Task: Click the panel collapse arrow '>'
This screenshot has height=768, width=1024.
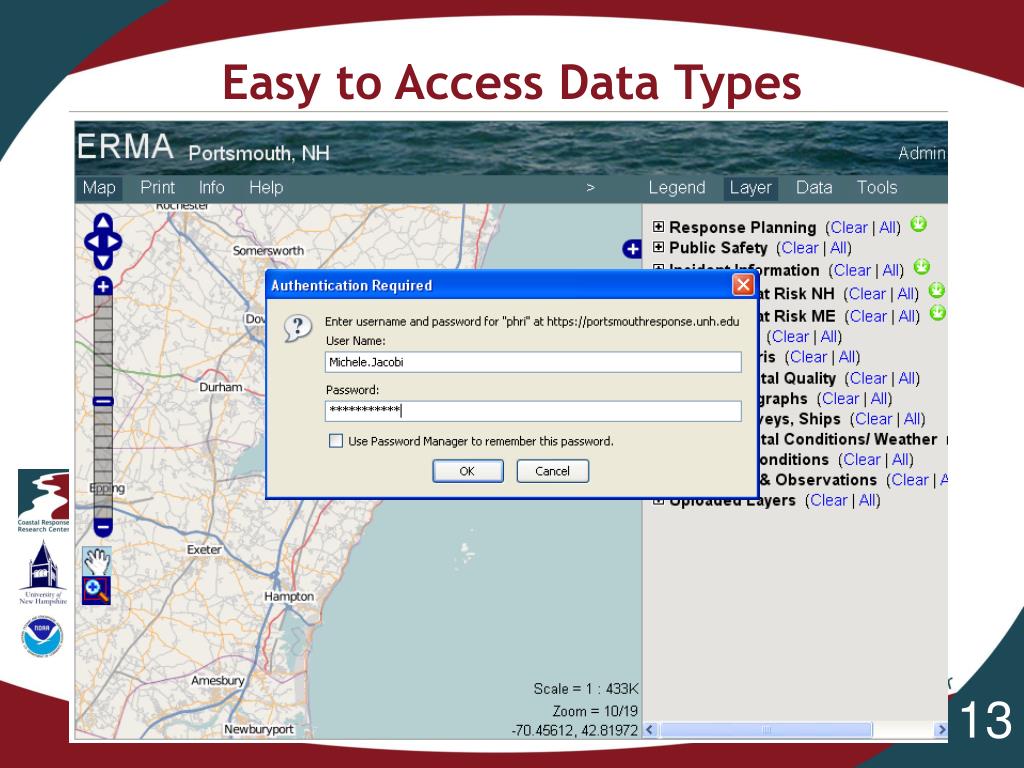Action: [590, 188]
